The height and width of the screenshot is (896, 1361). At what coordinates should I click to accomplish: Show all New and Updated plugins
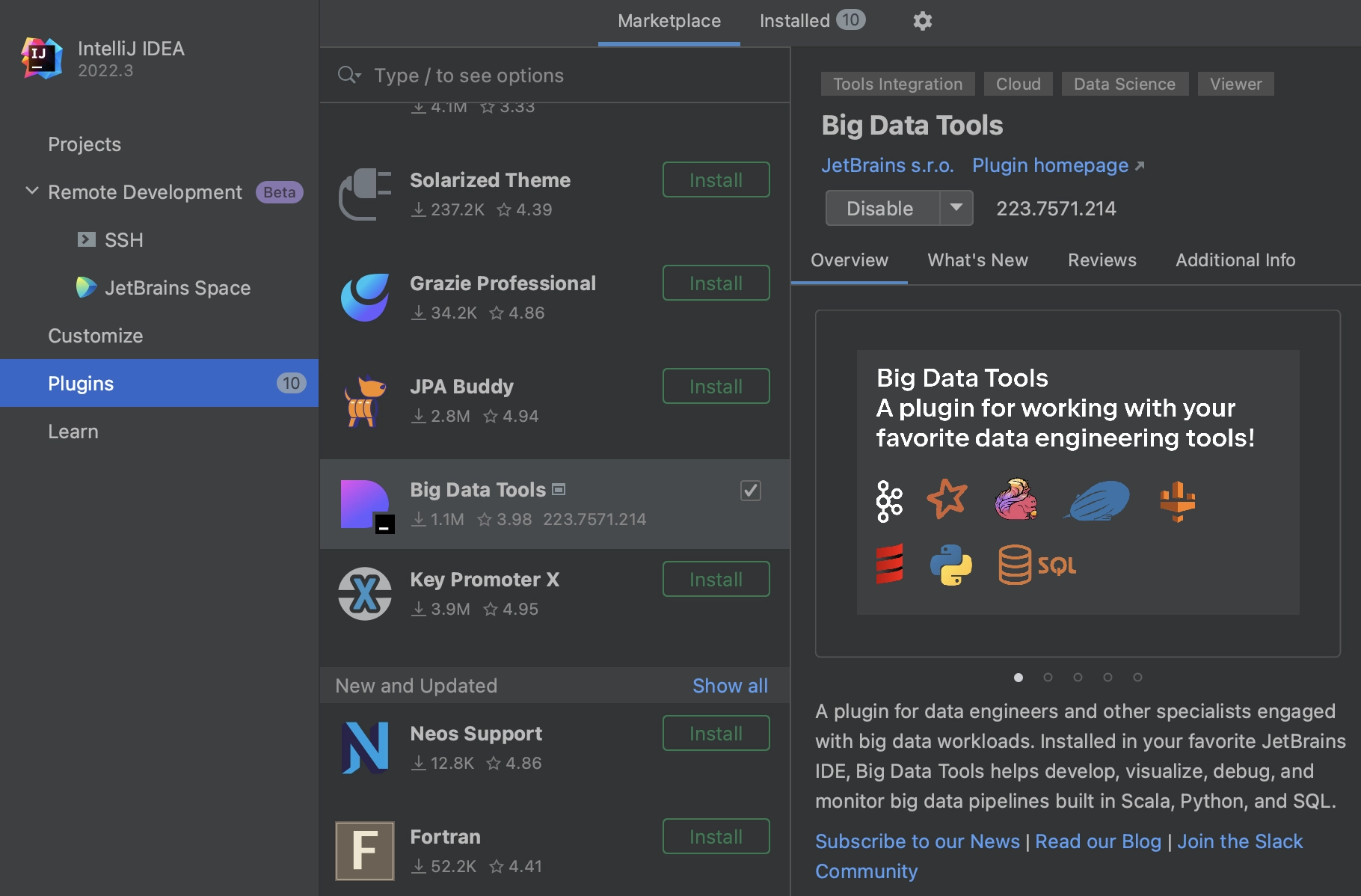pos(730,685)
